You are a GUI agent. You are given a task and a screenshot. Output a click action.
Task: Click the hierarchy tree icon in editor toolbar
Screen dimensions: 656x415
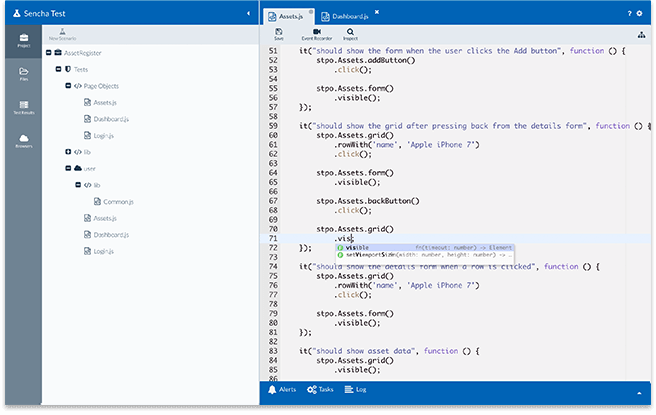(x=641, y=35)
